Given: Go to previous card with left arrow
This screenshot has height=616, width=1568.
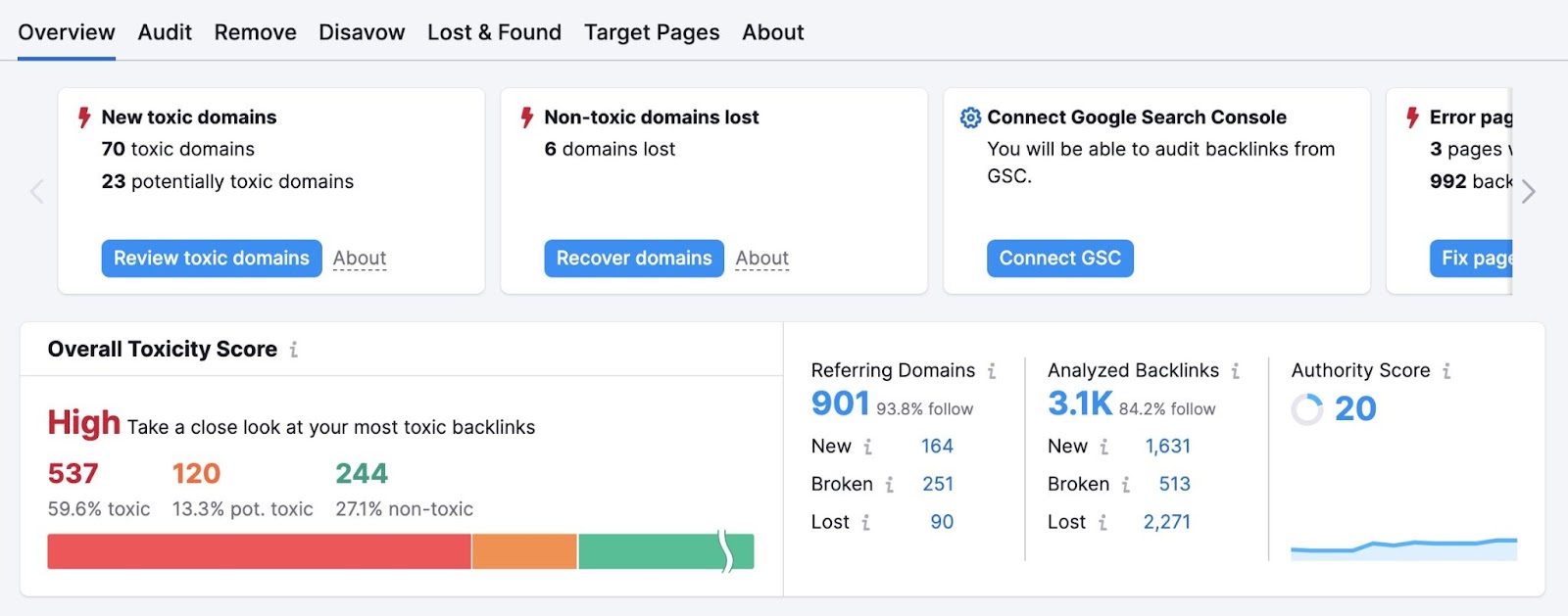Looking at the screenshot, I should [x=37, y=191].
